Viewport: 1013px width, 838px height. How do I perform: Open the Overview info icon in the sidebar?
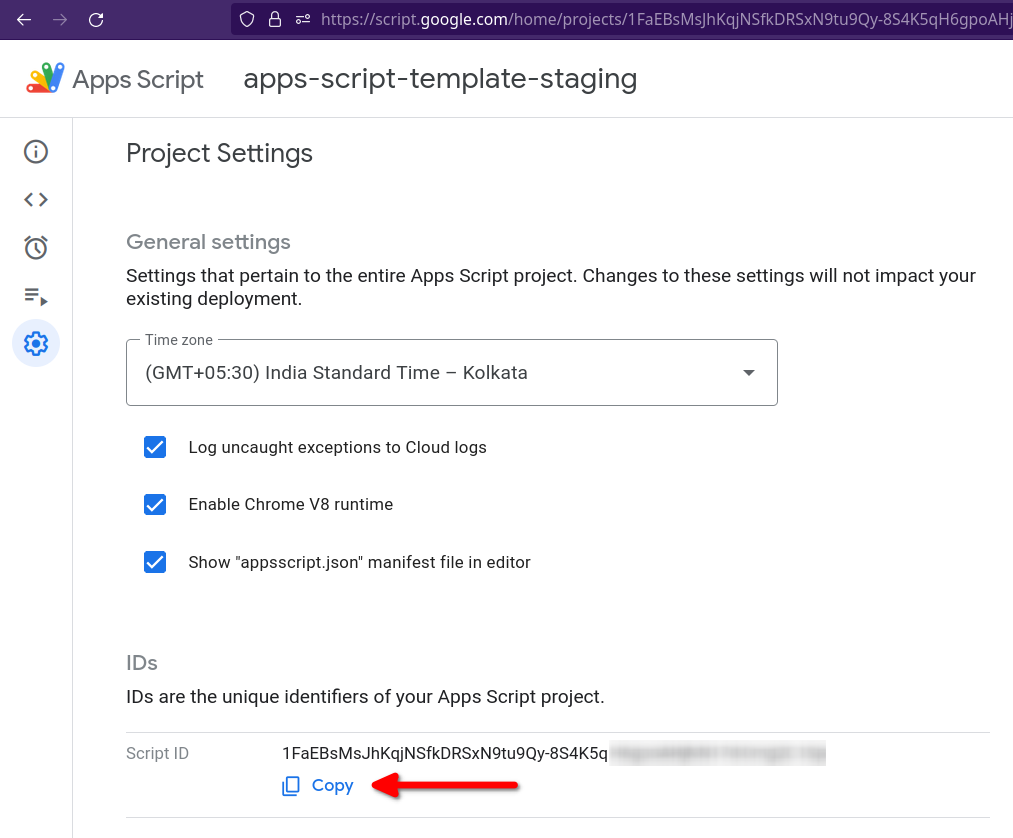[x=36, y=152]
